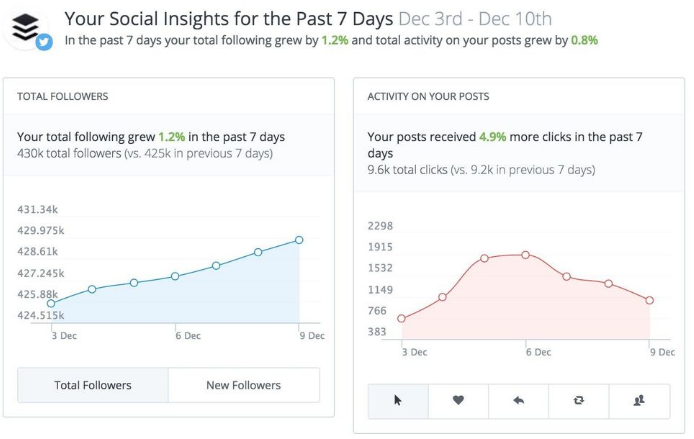Image resolution: width=694 pixels, height=439 pixels.
Task: Click the Activity On Your Posts heading
Action: [428, 96]
